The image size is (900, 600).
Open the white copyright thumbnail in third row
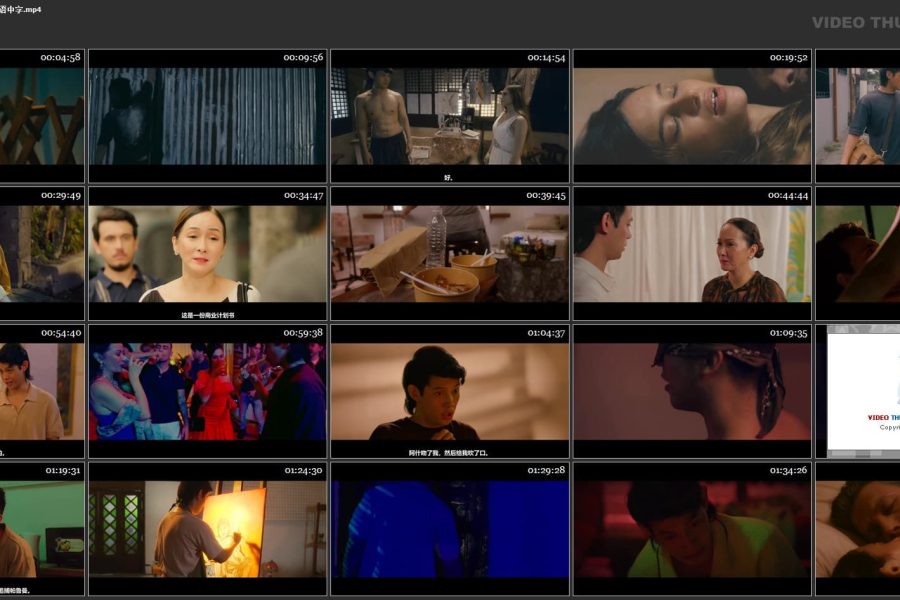862,392
